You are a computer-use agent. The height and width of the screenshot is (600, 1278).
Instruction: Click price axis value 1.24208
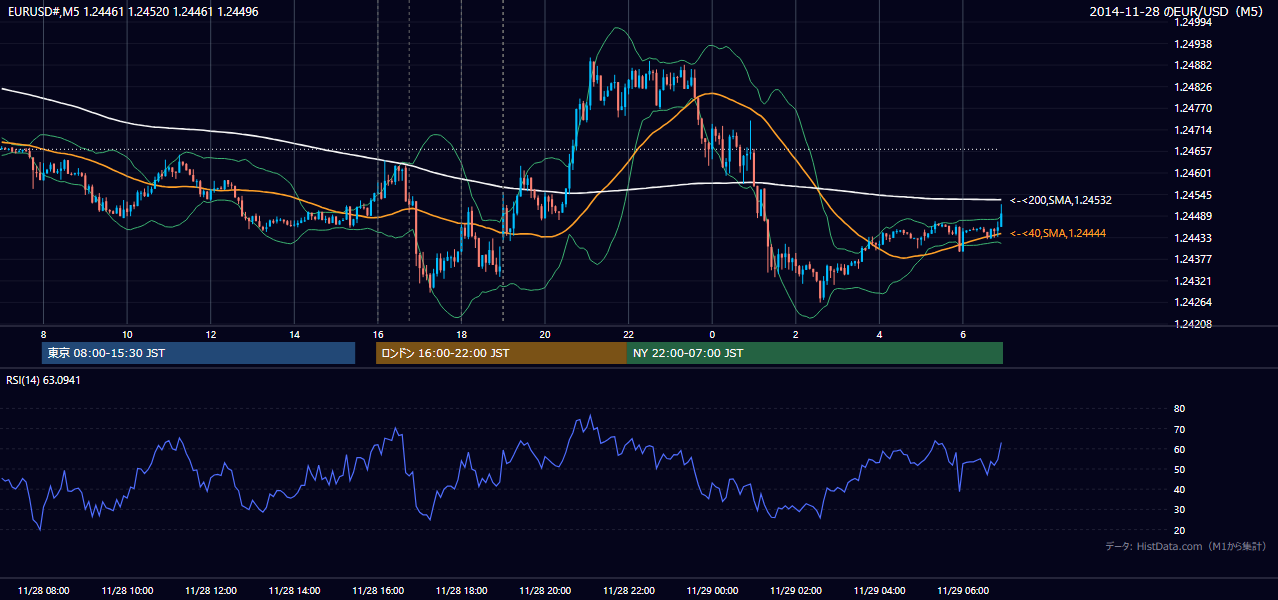[x=1194, y=324]
